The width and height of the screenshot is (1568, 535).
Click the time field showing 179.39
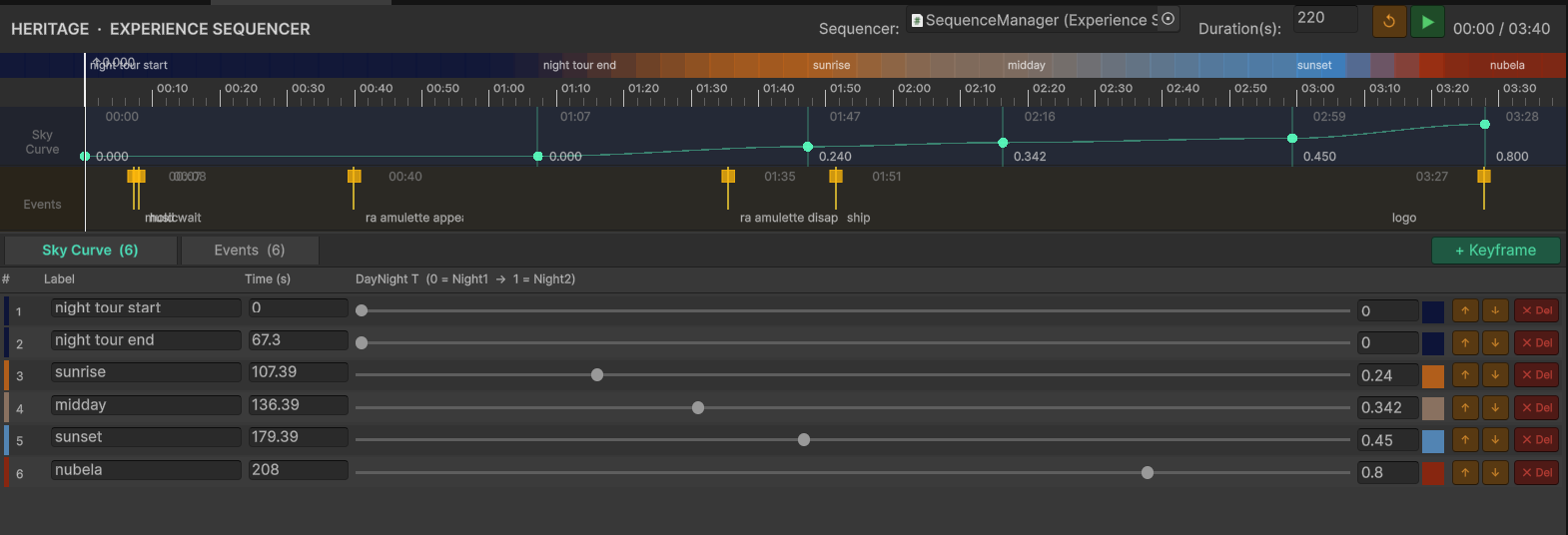(298, 437)
